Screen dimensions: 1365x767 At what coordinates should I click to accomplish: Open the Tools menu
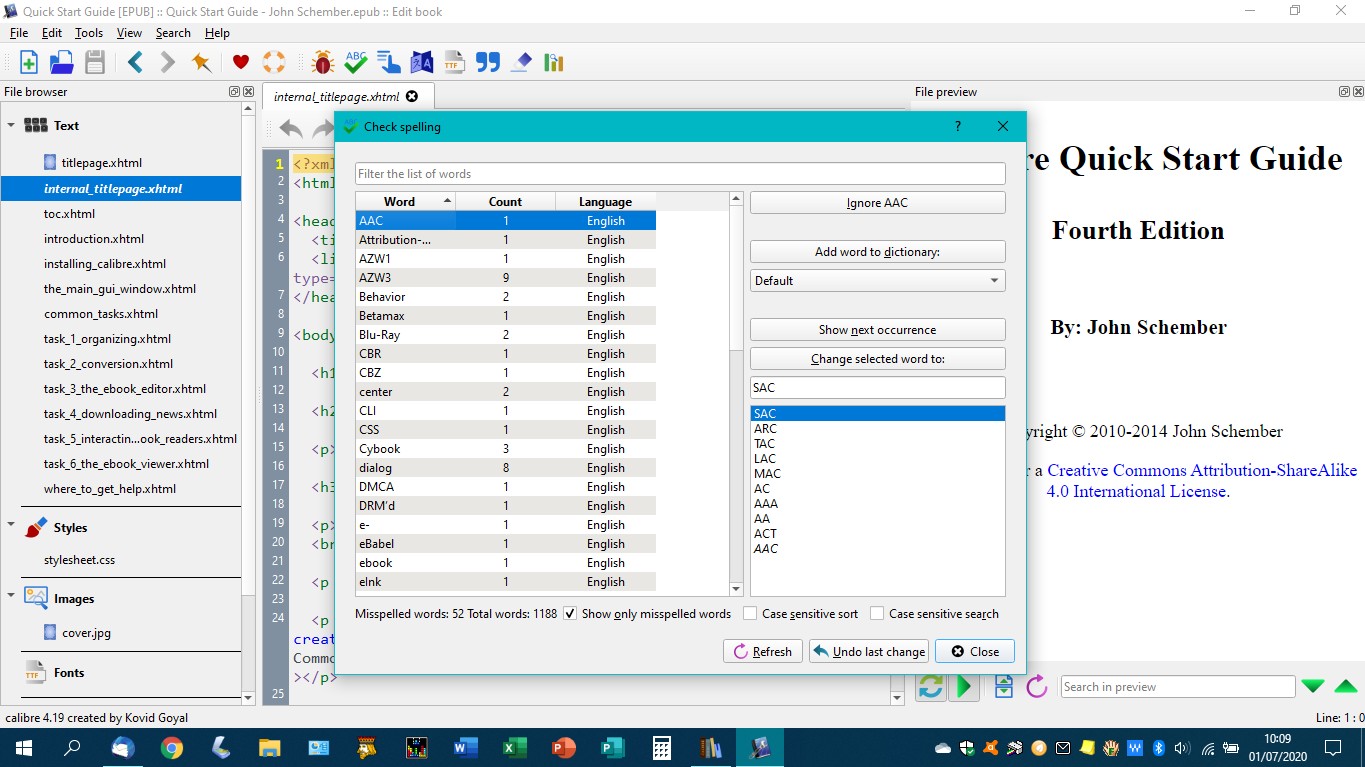[88, 33]
